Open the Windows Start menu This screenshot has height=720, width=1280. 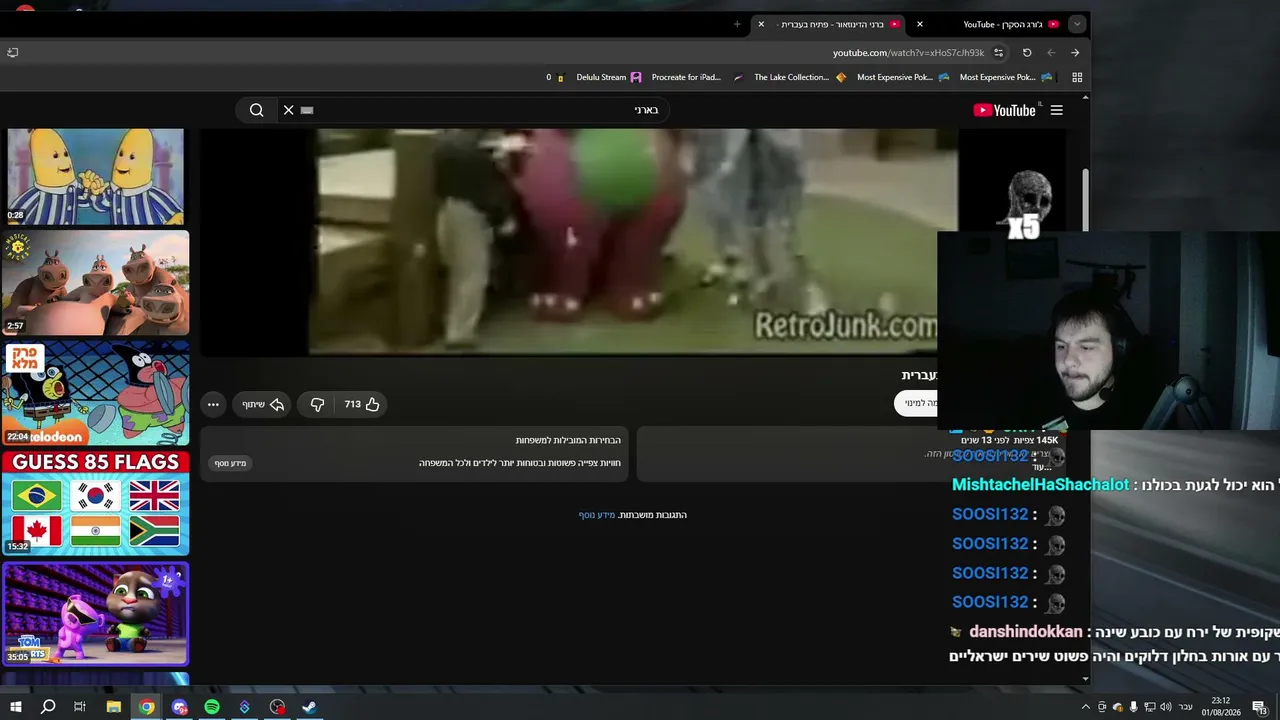[x=15, y=707]
